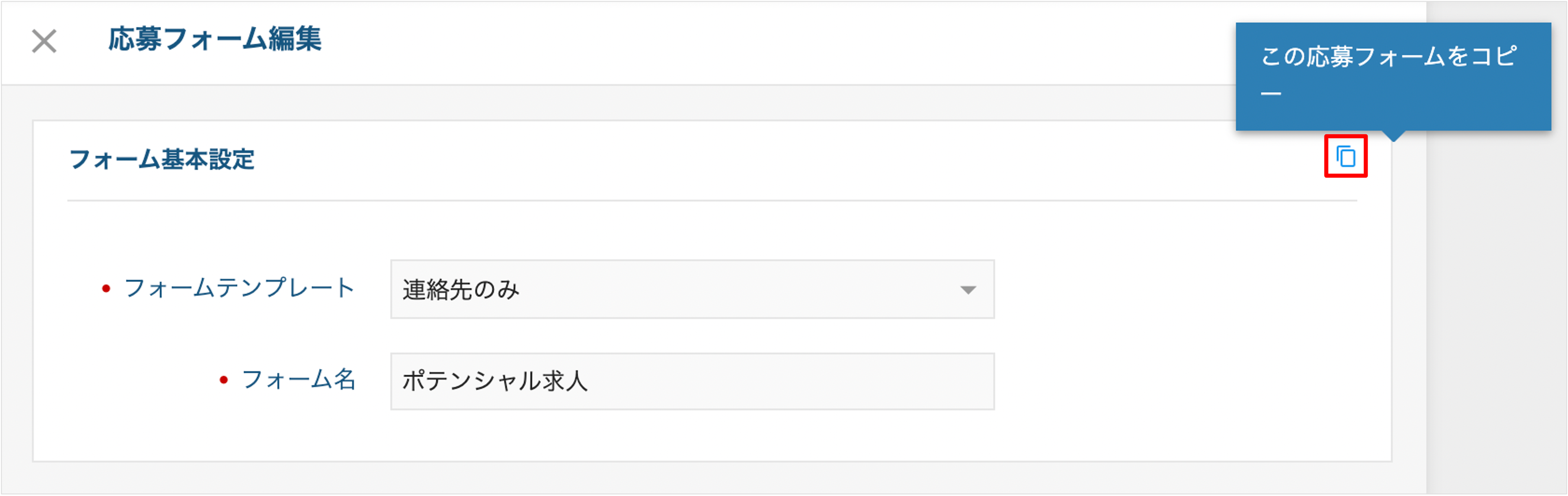
Task: Click the tooltip's pointer arrow tip
Action: (1393, 139)
